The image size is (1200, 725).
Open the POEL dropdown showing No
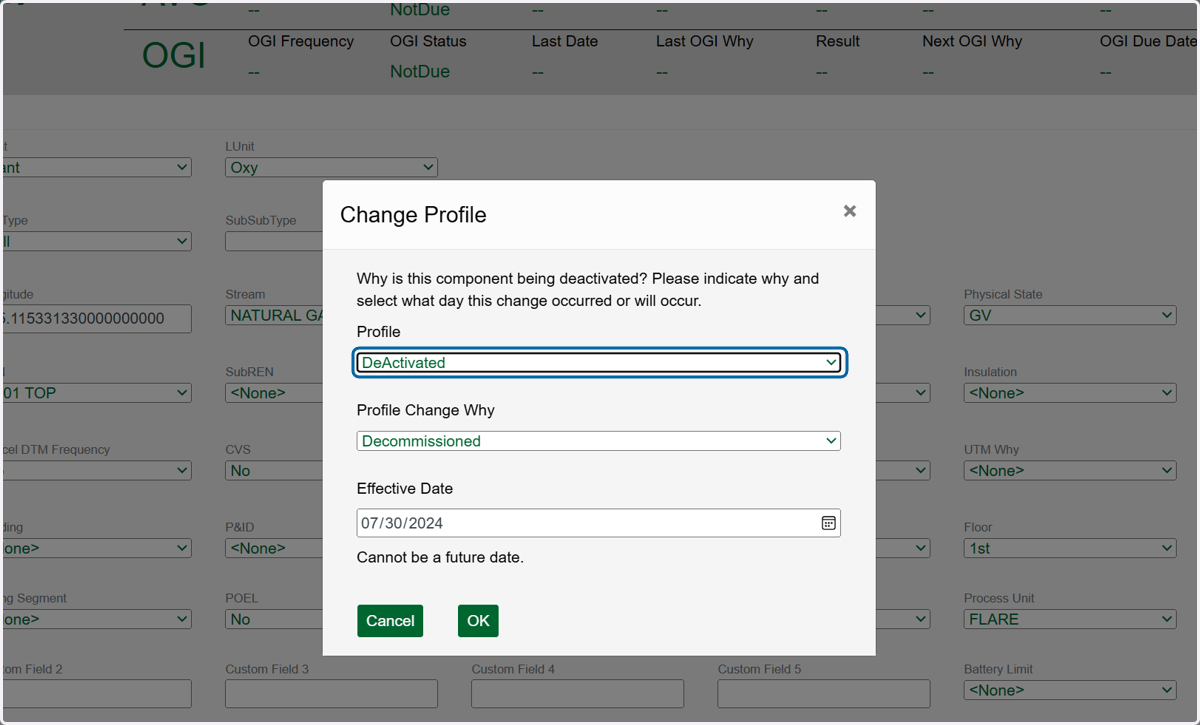tap(274, 619)
